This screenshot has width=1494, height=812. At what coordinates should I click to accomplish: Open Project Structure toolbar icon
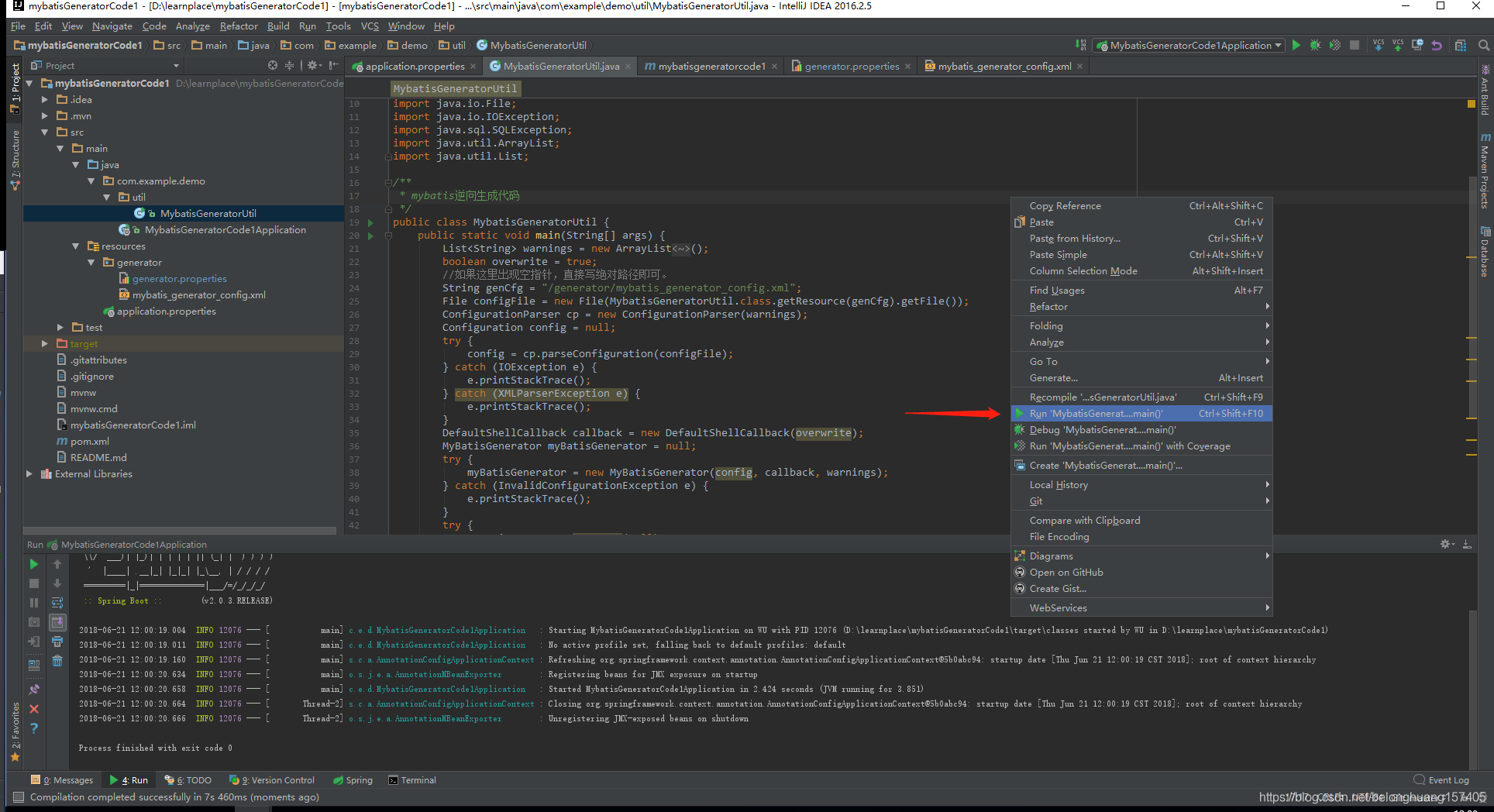coord(1461,46)
